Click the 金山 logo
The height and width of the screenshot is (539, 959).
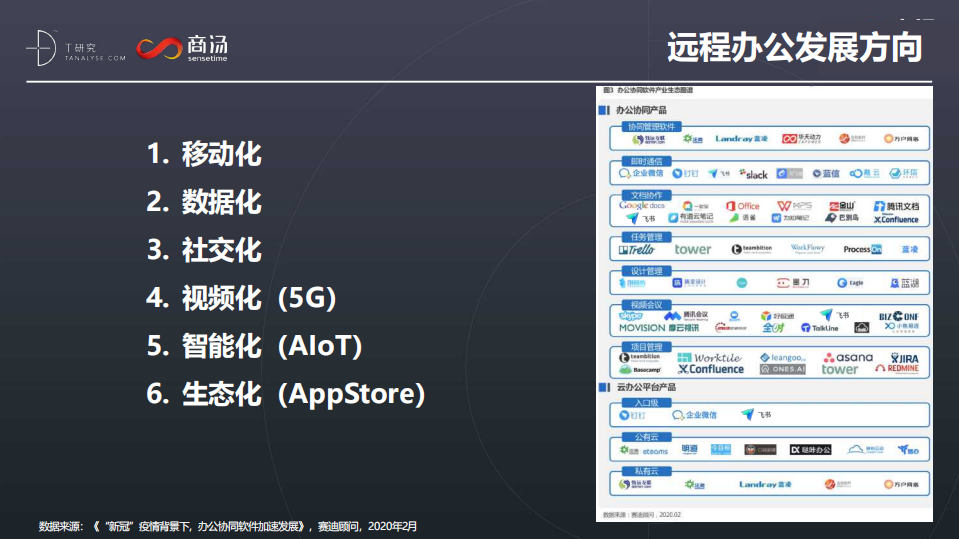pos(842,206)
